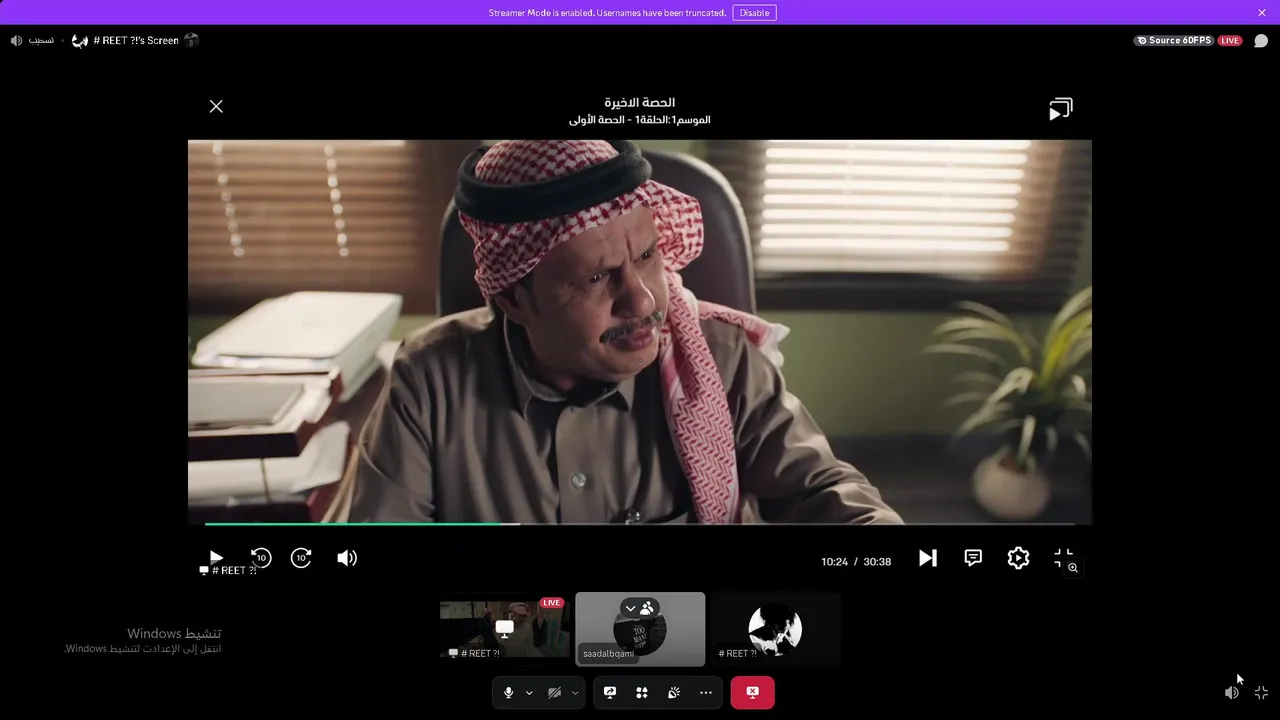1280x720 pixels.
Task: Click the 30:38 duration text
Action: click(877, 562)
